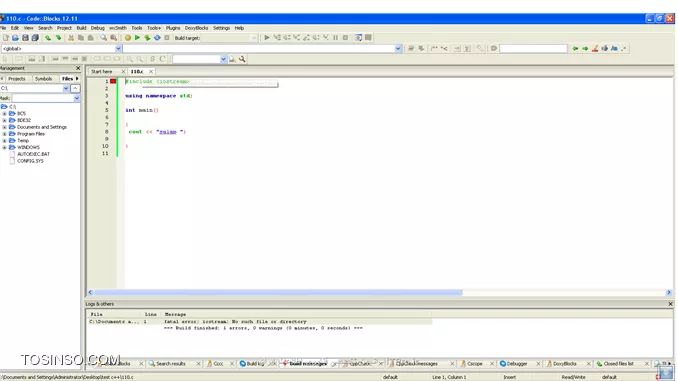Open the Build target dropdown

[x=254, y=38]
